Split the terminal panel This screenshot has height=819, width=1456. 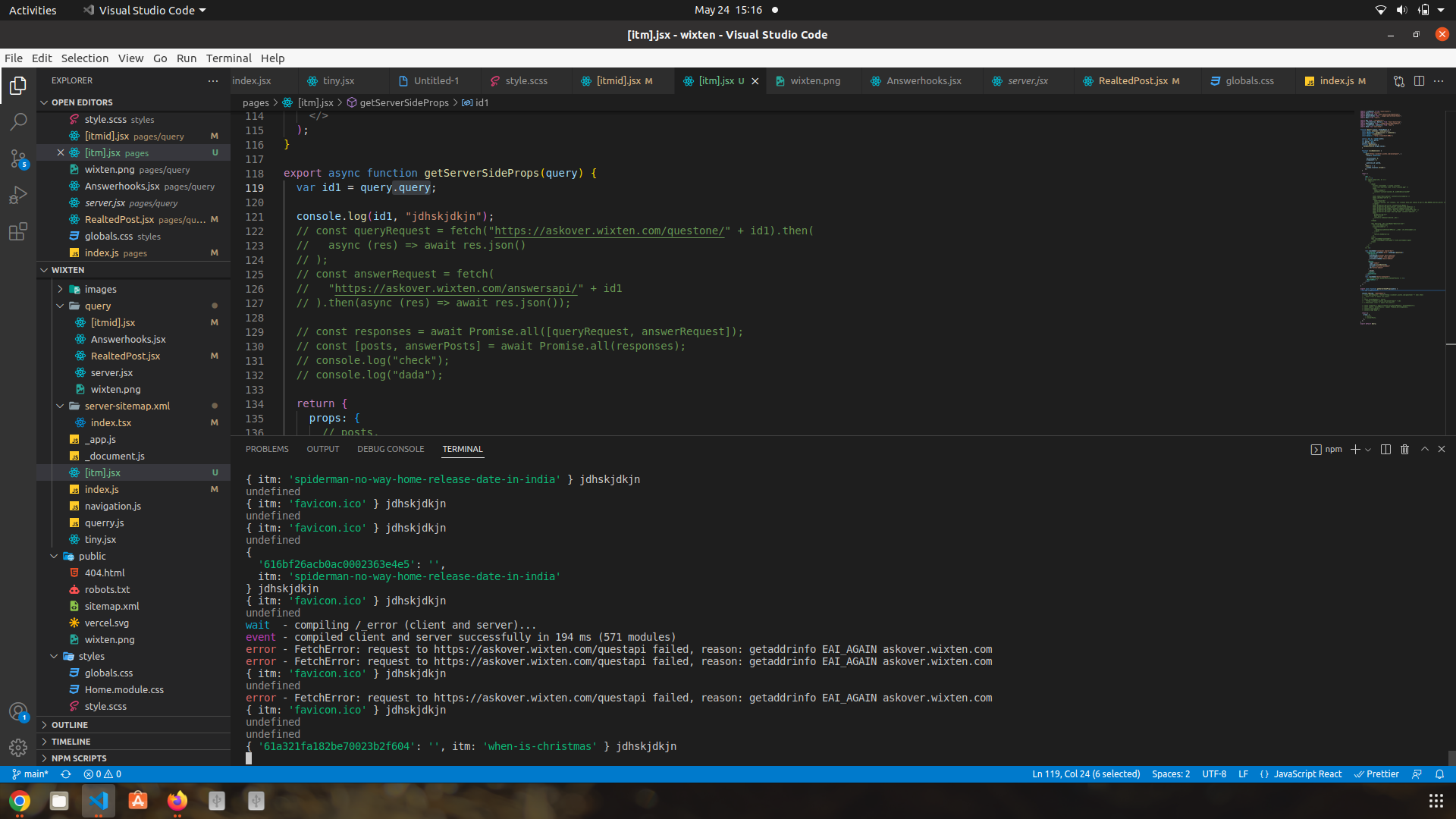pyautogui.click(x=1385, y=450)
